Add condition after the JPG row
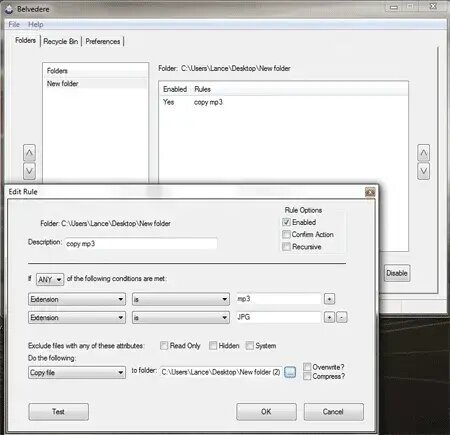Image resolution: width=450 pixels, height=435 pixels. [x=329, y=317]
